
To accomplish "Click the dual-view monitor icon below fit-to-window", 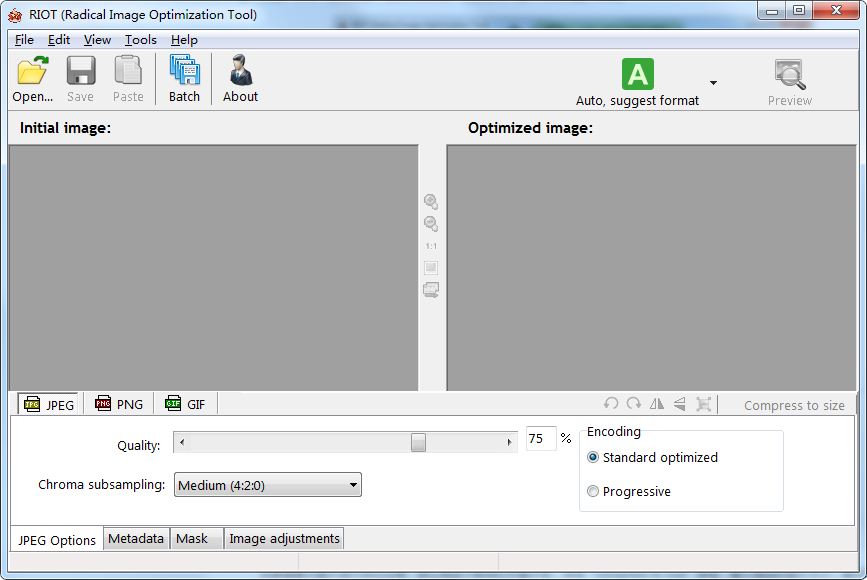I will tap(431, 290).
